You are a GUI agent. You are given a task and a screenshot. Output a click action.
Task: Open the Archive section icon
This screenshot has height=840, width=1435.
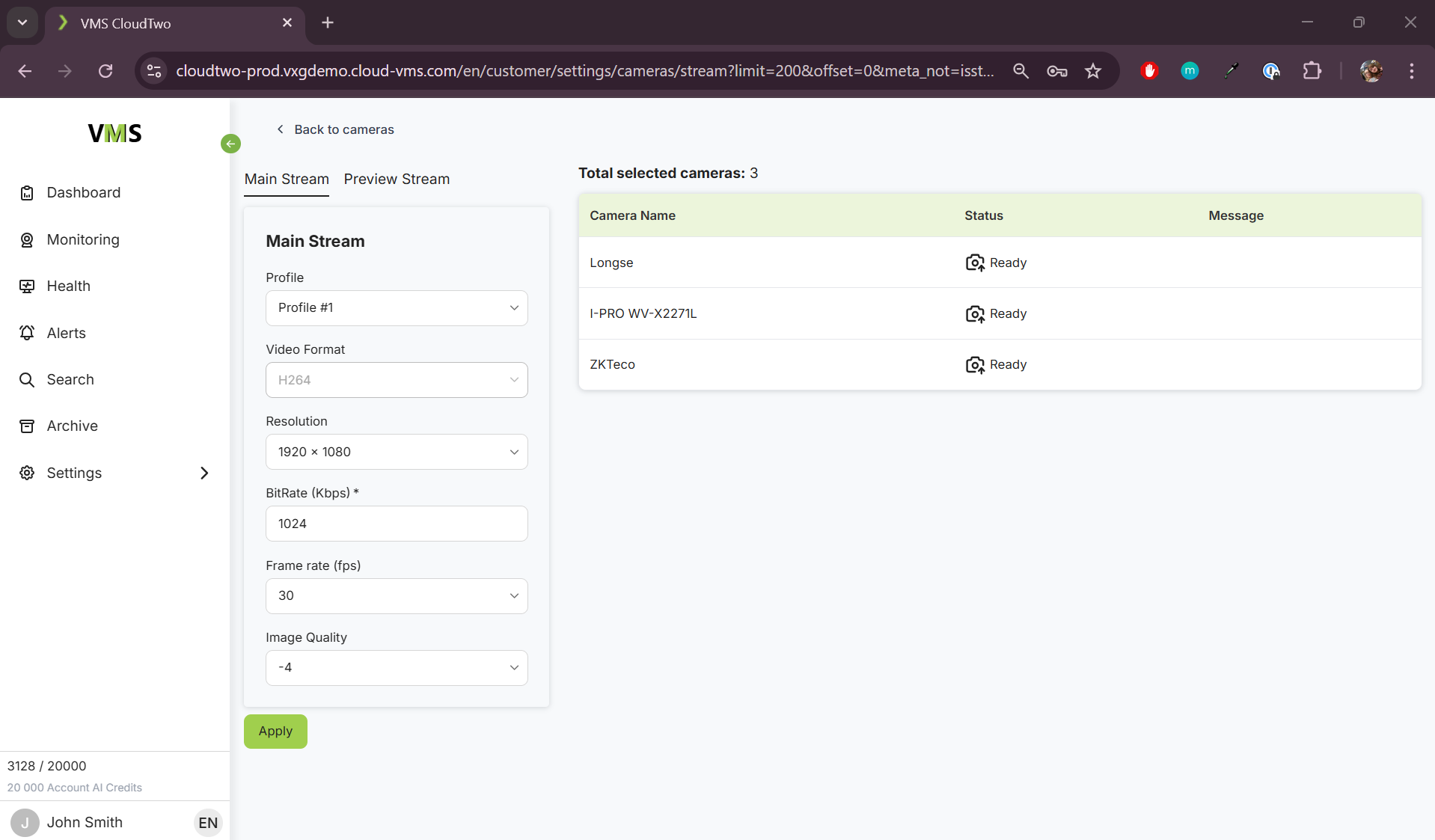point(27,426)
